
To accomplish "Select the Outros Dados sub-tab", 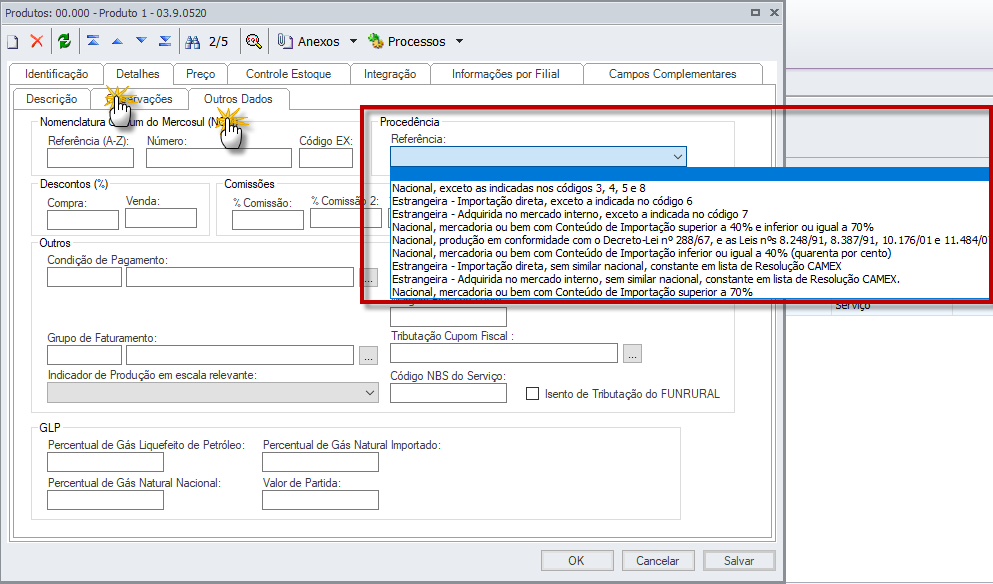I will coord(238,99).
